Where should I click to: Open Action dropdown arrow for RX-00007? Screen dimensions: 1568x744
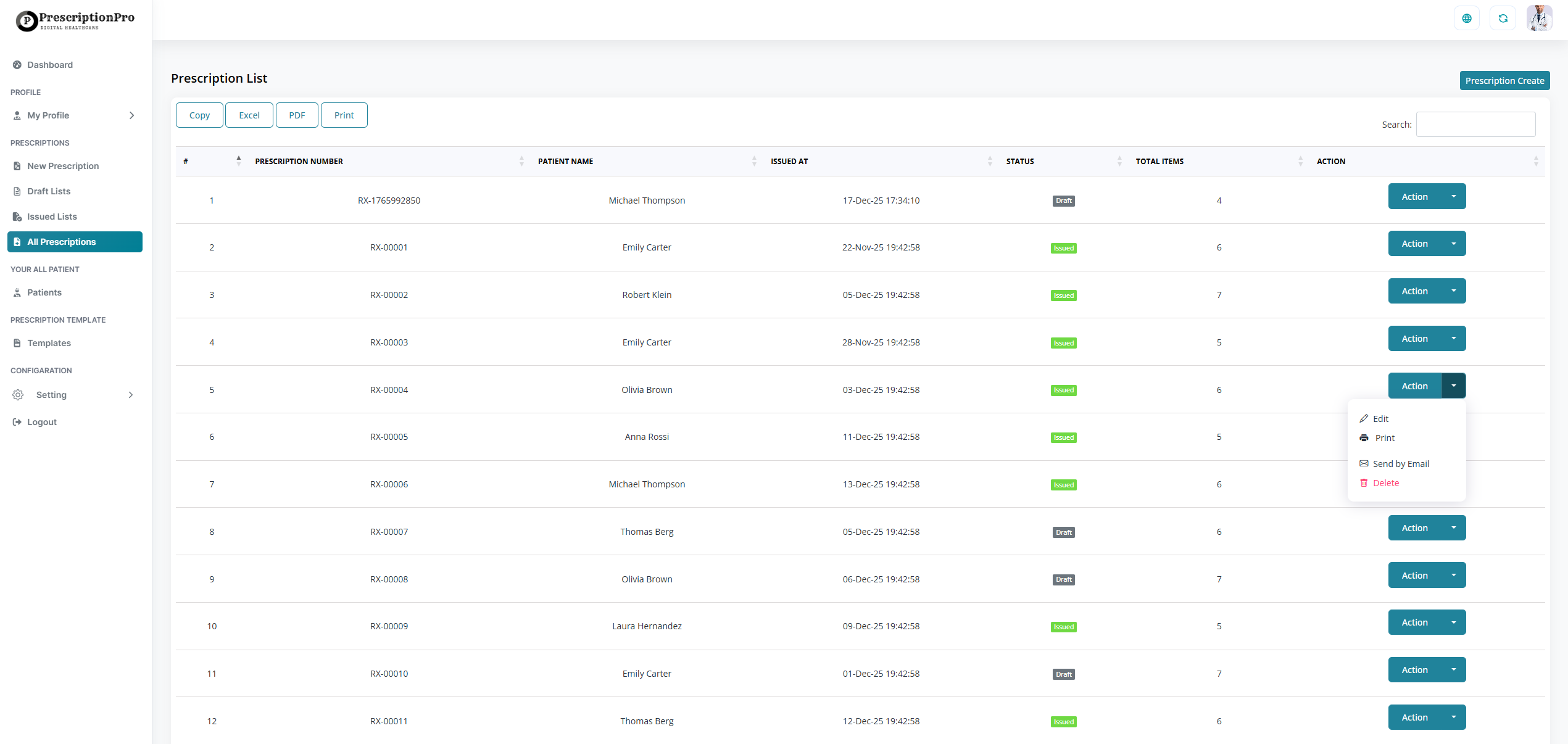[1453, 528]
